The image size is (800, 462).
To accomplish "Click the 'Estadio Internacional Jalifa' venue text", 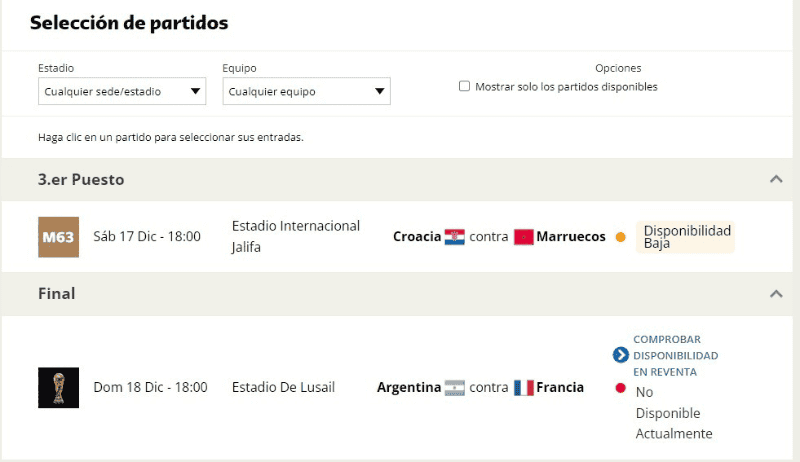I will pyautogui.click(x=295, y=237).
